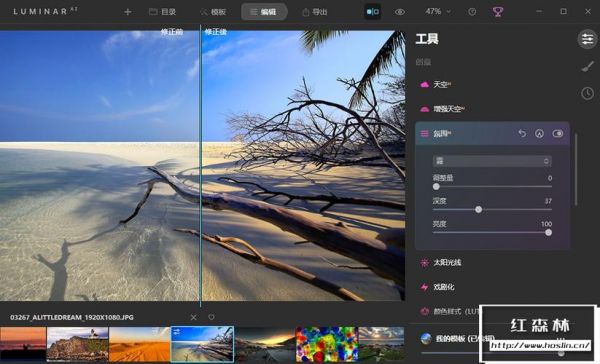
Task: Select the highlighted beach tree thumbnail
Action: pyautogui.click(x=202, y=344)
